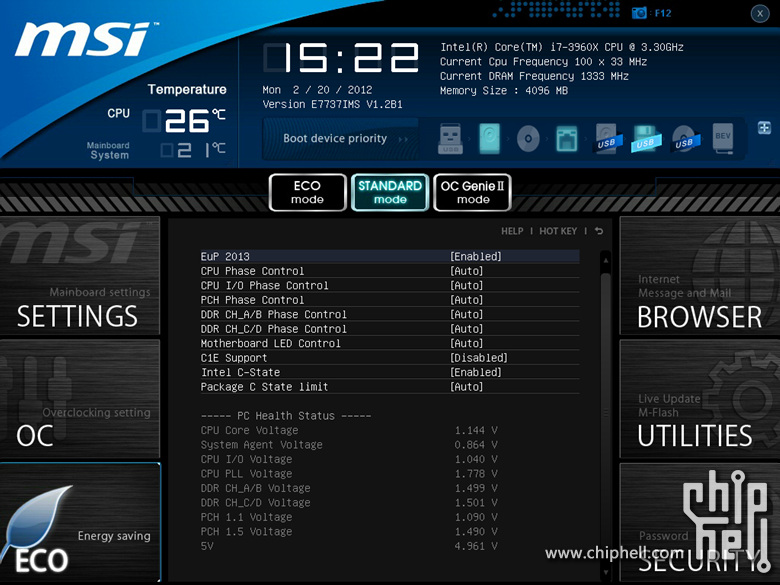This screenshot has width=780, height=585.
Task: Click the Intel Core i7-3960X CPU line
Action: 562,47
